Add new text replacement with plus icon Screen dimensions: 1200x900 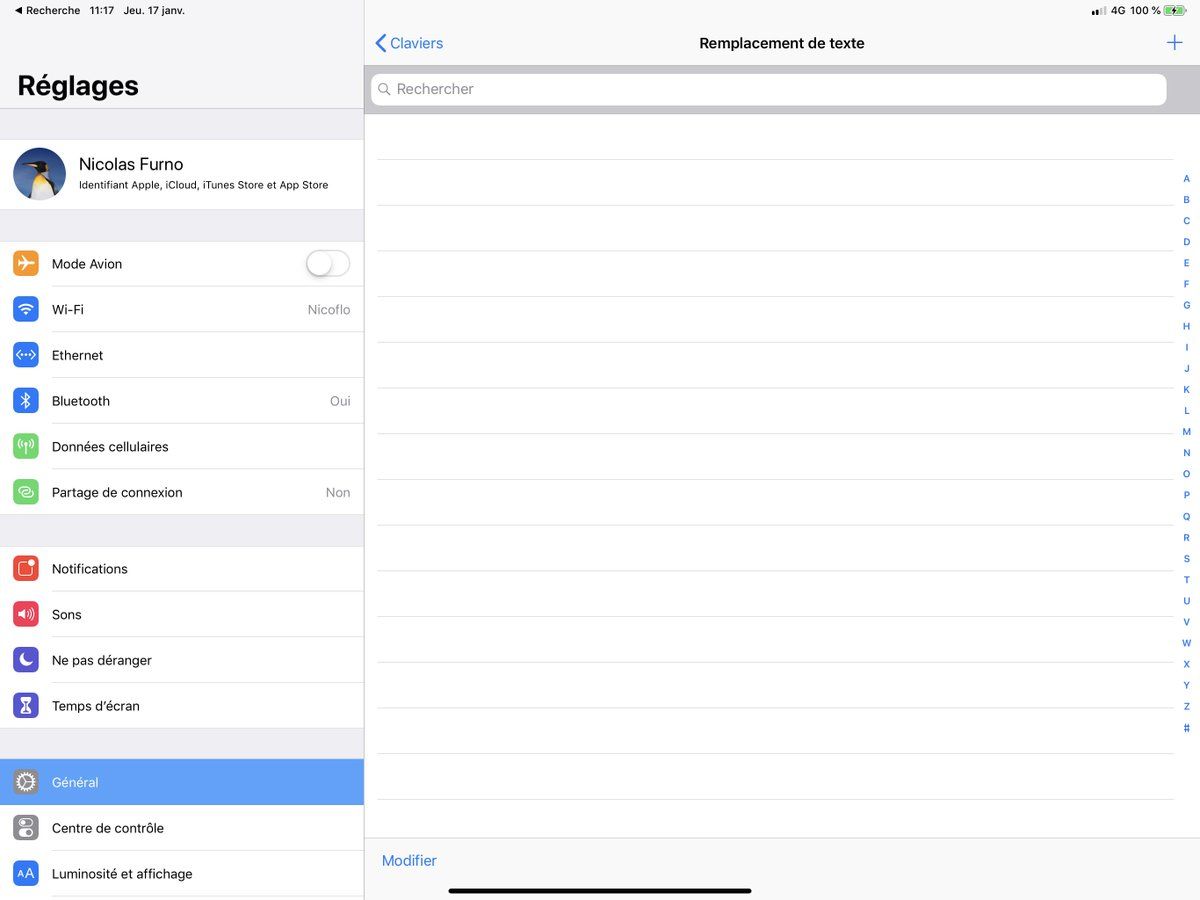tap(1174, 43)
